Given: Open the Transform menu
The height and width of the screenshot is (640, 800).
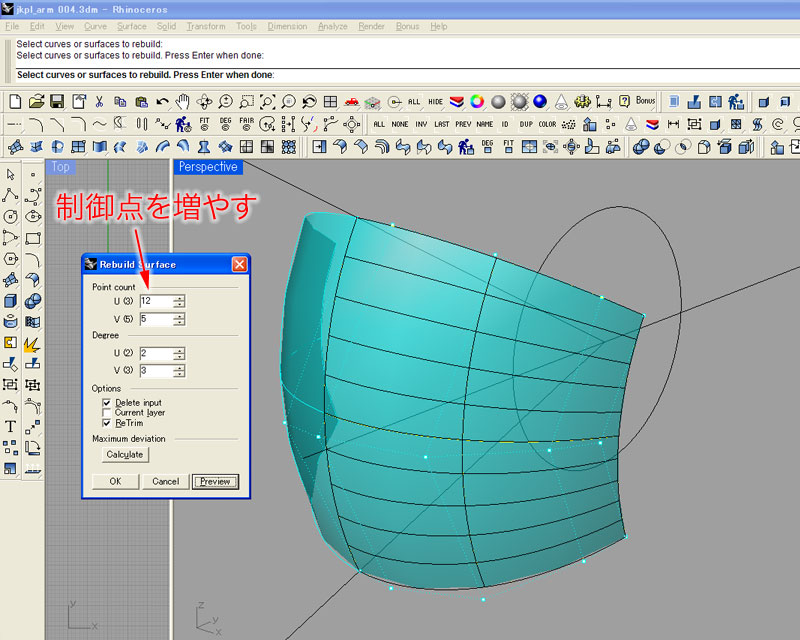Looking at the screenshot, I should tap(206, 26).
